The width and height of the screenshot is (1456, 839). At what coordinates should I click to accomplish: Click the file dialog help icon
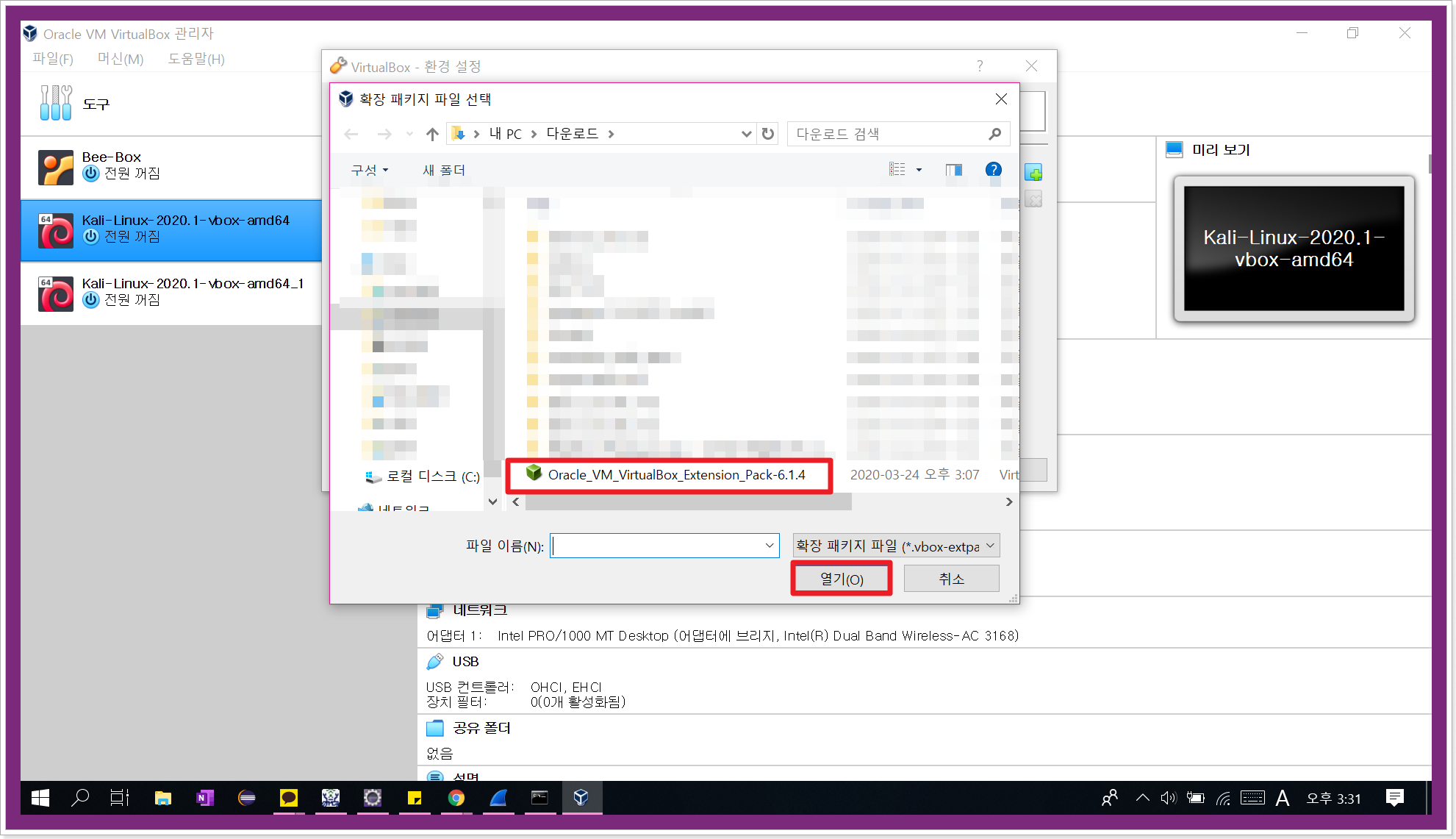pyautogui.click(x=993, y=170)
